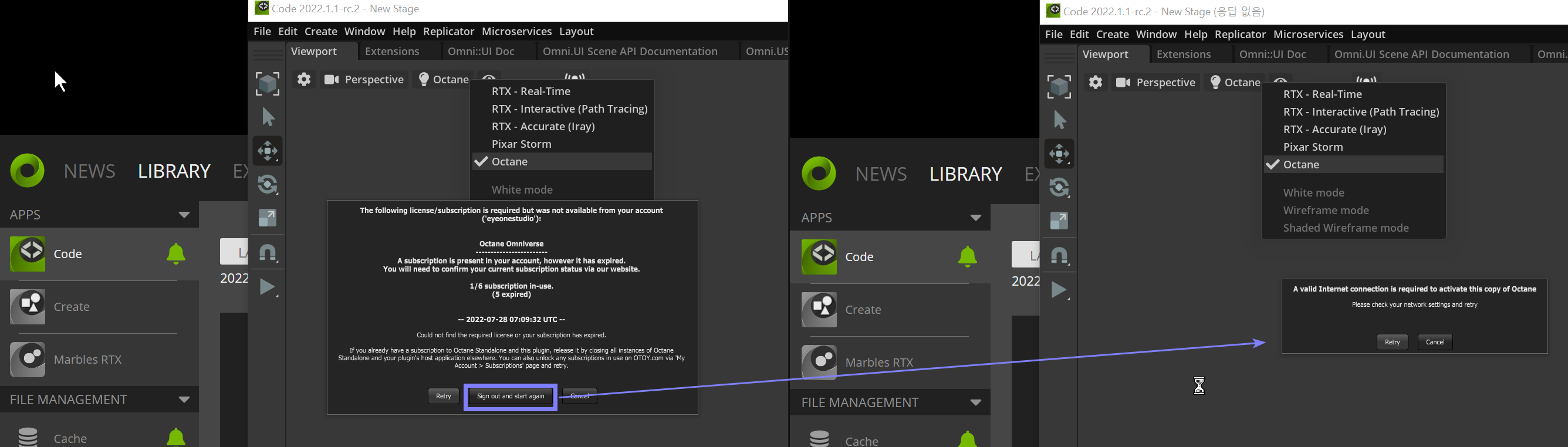Pick the arrow Select tool in left screenshot
This screenshot has height=447, width=1568.
click(268, 117)
